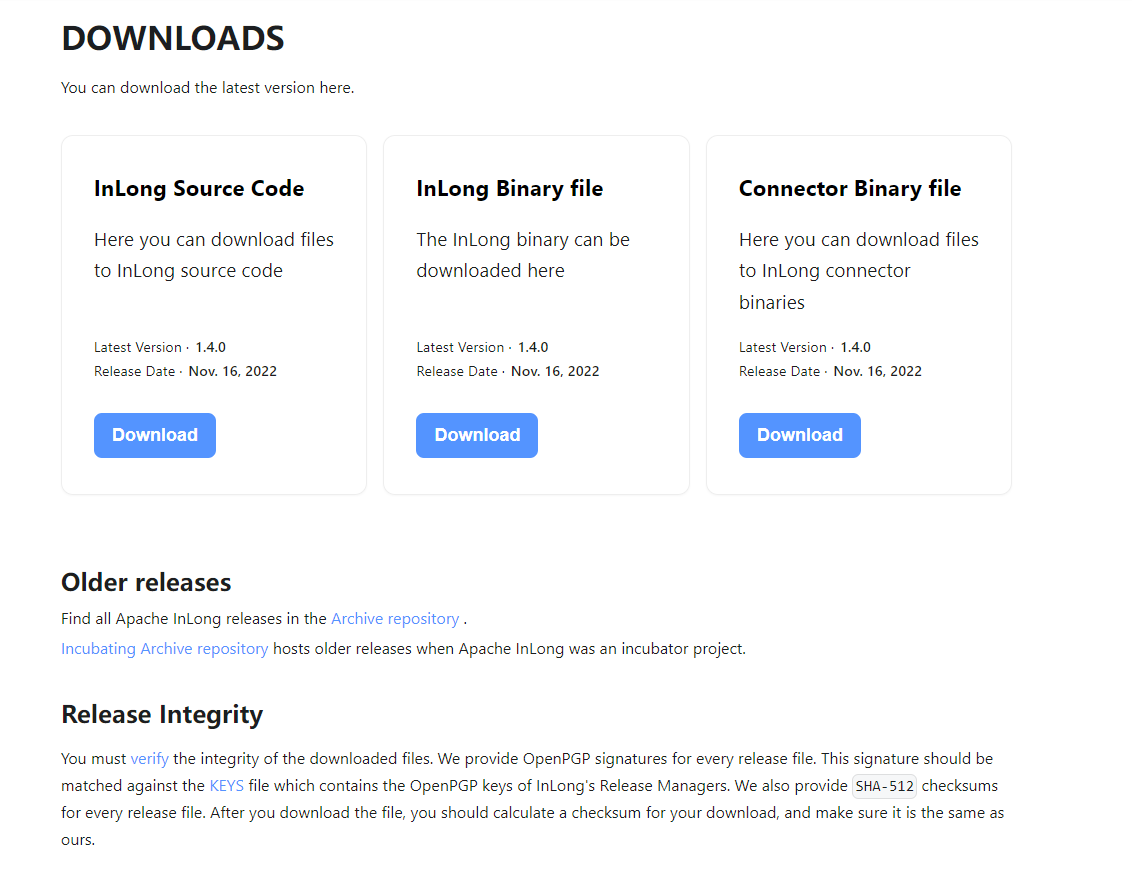Click Release Date in Connector Binary card

[x=830, y=371]
